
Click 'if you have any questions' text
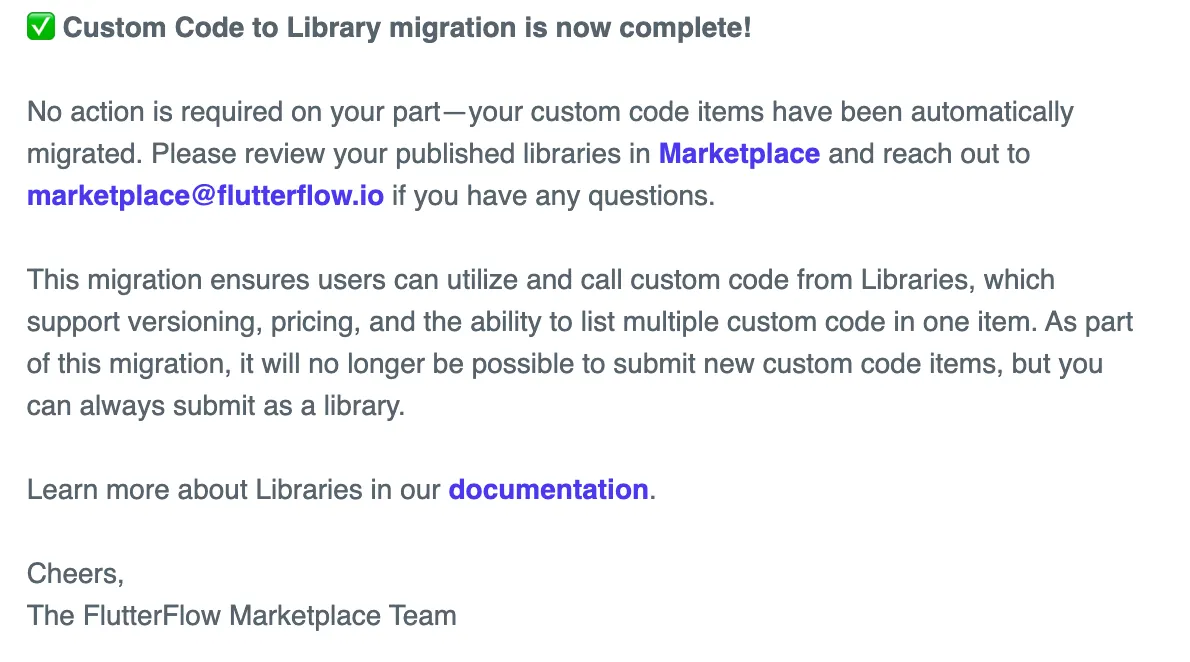point(553,196)
